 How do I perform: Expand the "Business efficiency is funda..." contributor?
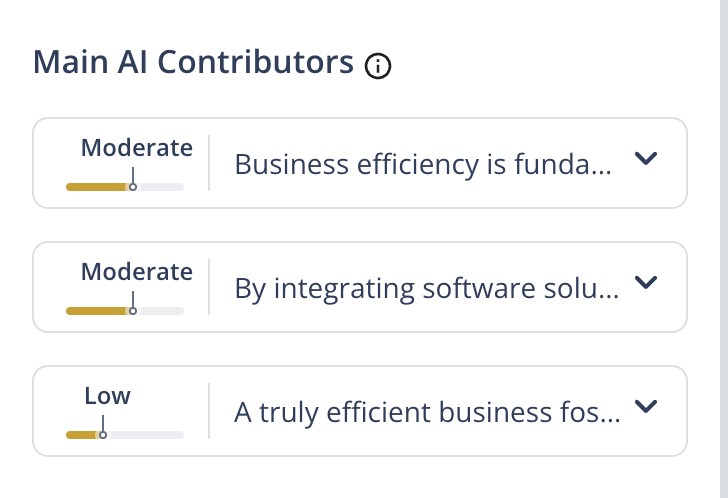[647, 159]
